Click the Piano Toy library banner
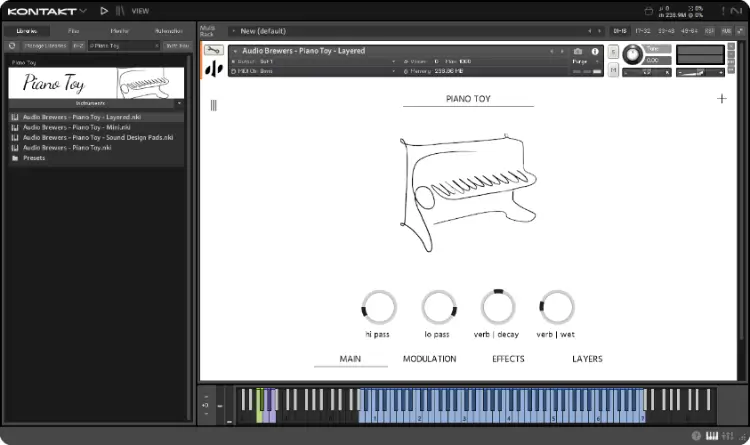 click(x=96, y=83)
